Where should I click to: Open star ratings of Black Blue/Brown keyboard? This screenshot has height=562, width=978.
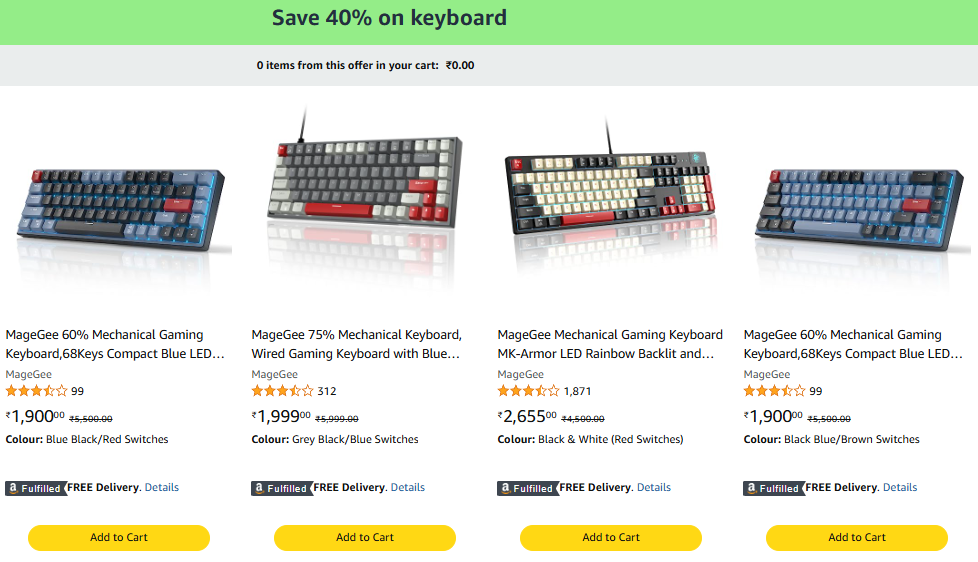774,391
